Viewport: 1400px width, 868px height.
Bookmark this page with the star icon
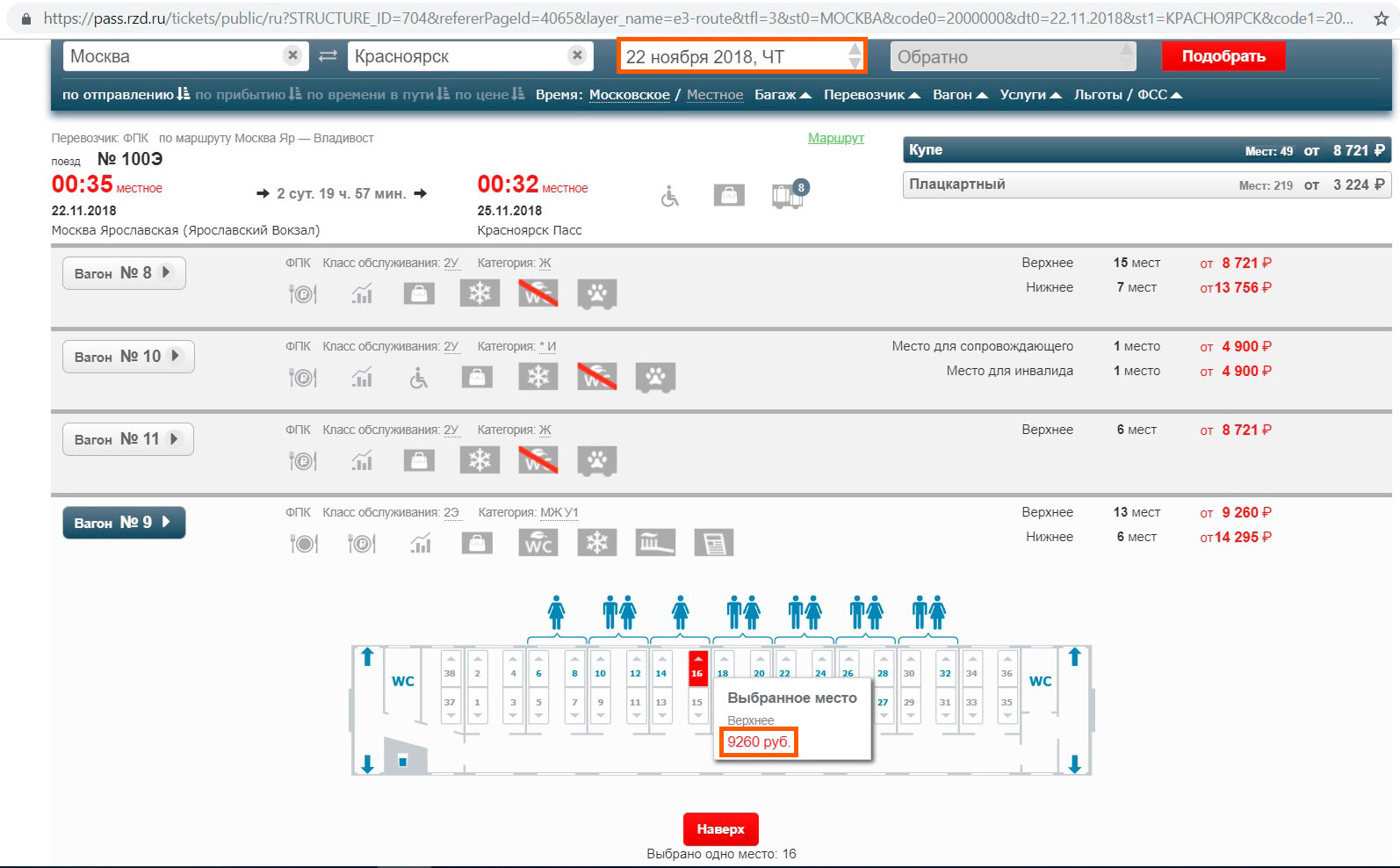(x=1381, y=18)
